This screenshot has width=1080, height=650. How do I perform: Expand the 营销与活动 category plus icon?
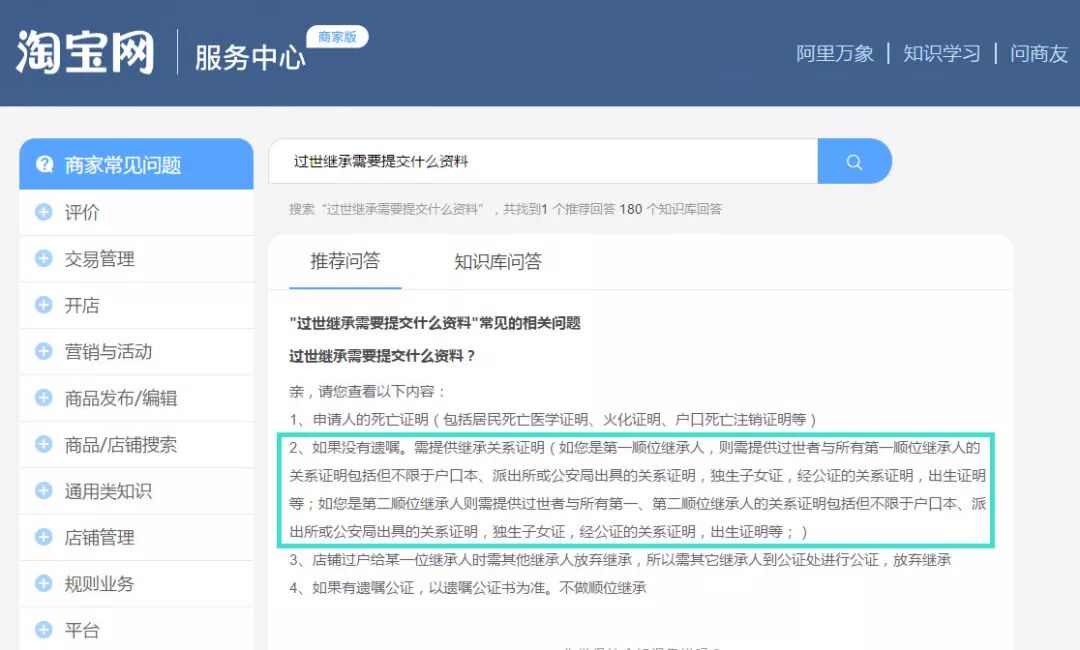coord(43,351)
